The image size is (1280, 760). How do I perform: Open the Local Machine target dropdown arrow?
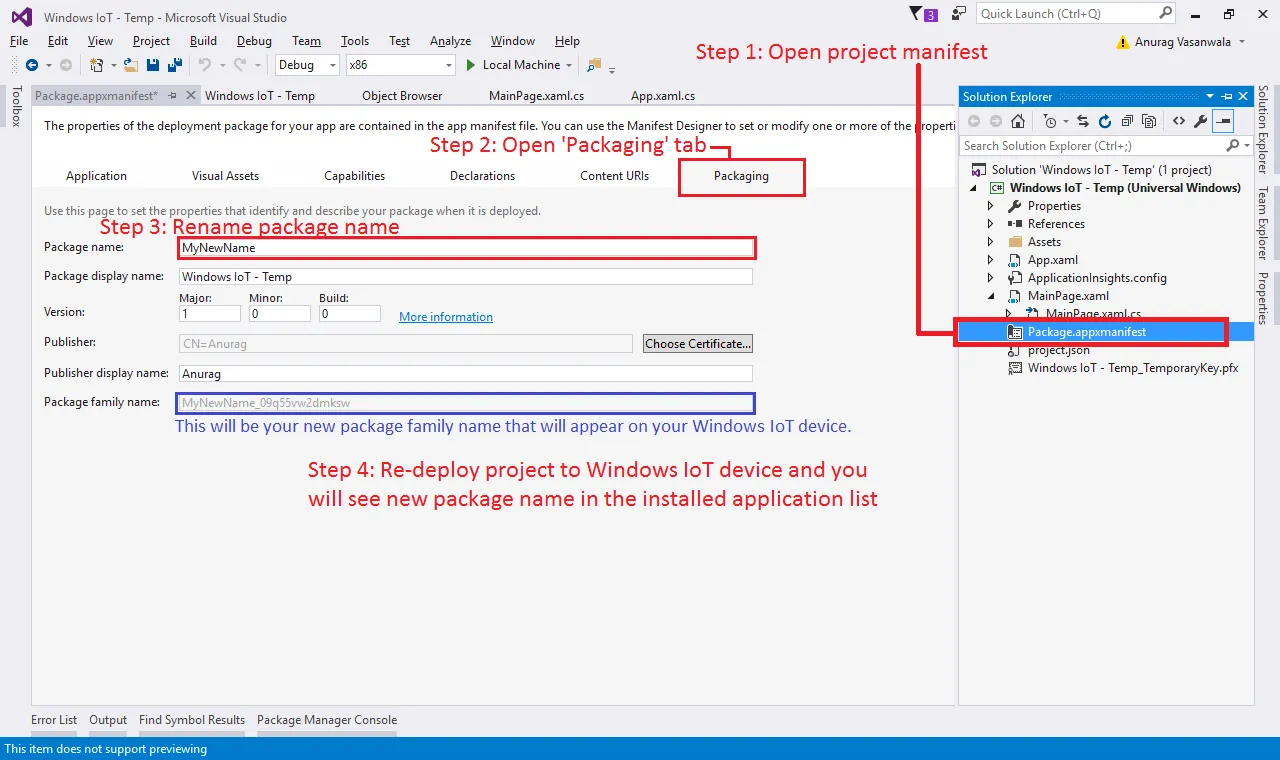(x=569, y=65)
